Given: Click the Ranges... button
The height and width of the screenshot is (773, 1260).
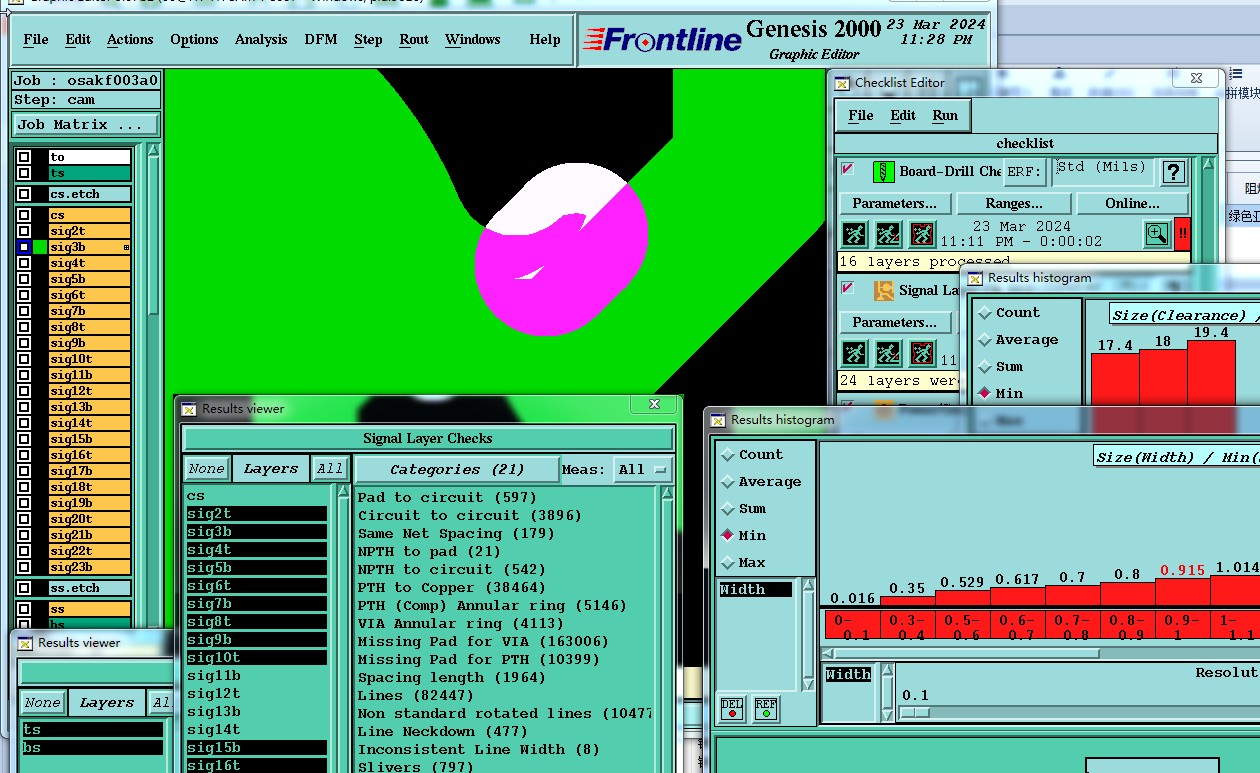Looking at the screenshot, I should 1014,203.
